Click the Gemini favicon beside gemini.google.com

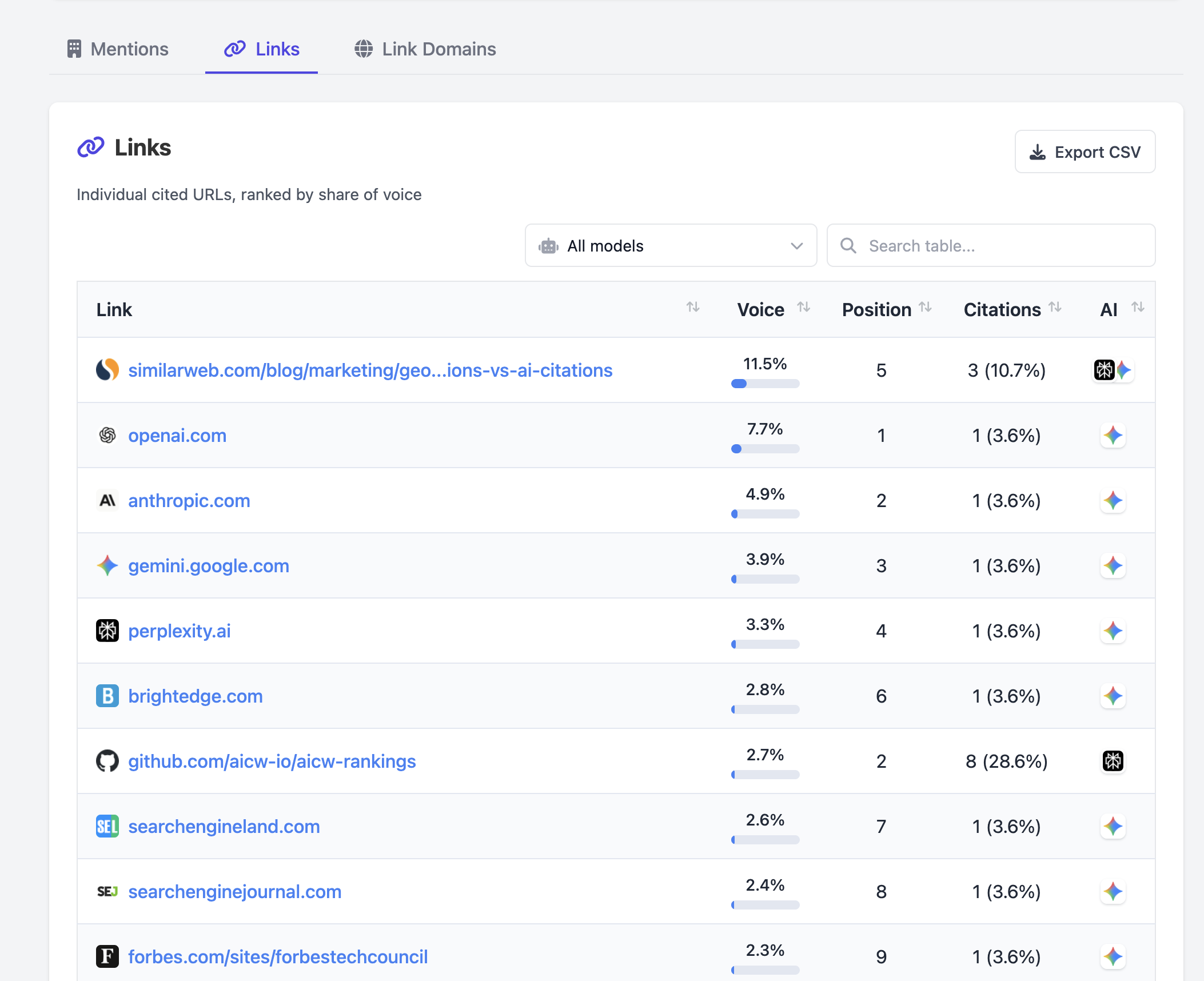pyautogui.click(x=107, y=565)
